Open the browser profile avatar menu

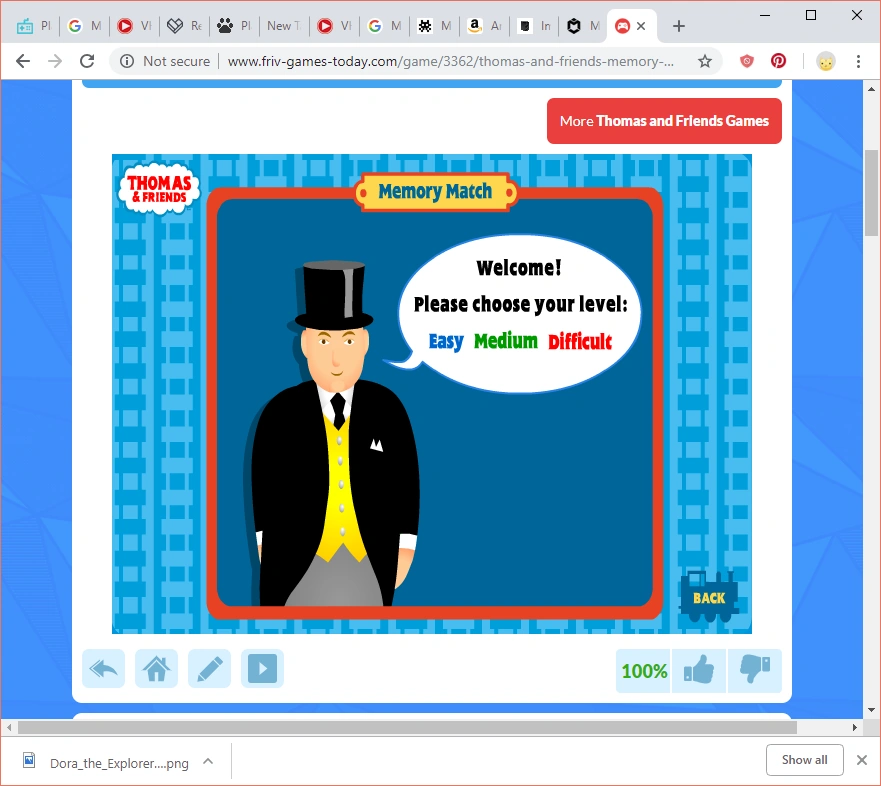point(826,61)
